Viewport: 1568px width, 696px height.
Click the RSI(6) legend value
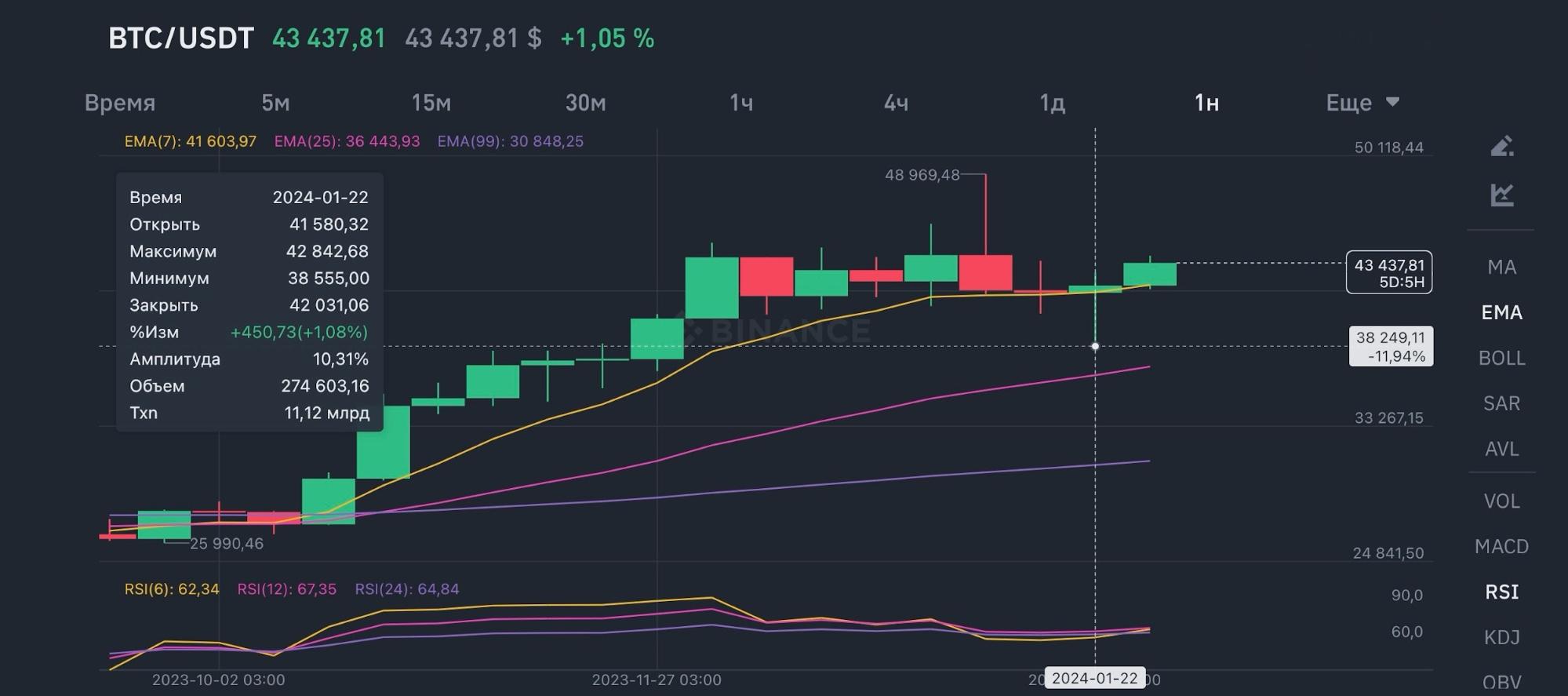[x=172, y=589]
